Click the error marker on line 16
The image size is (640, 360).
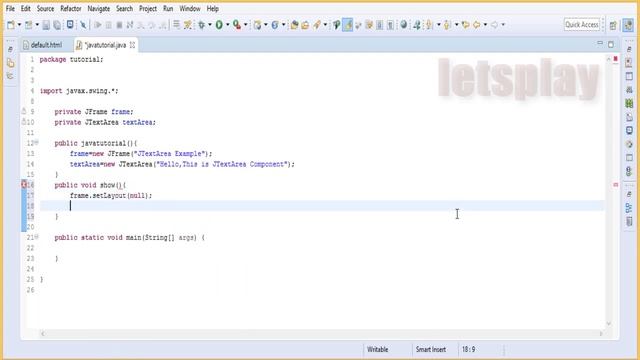tap(24, 184)
